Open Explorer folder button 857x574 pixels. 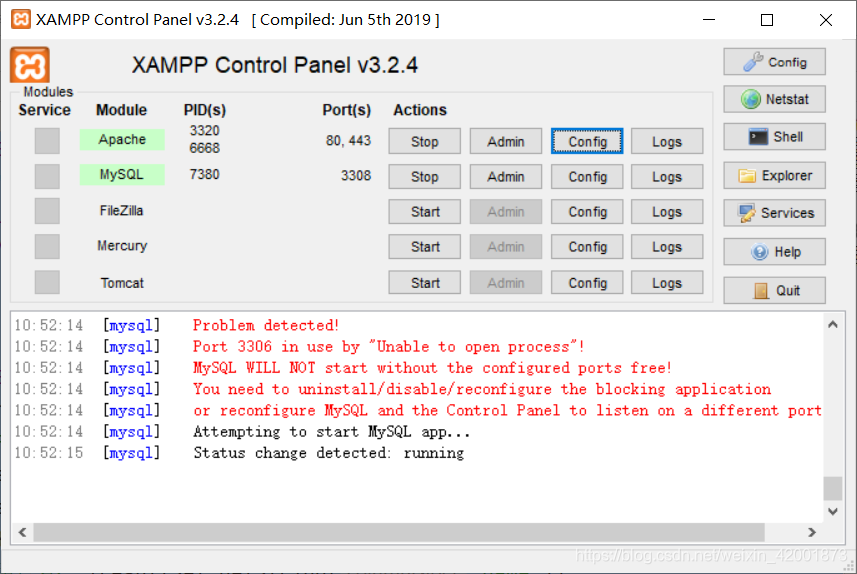point(774,175)
